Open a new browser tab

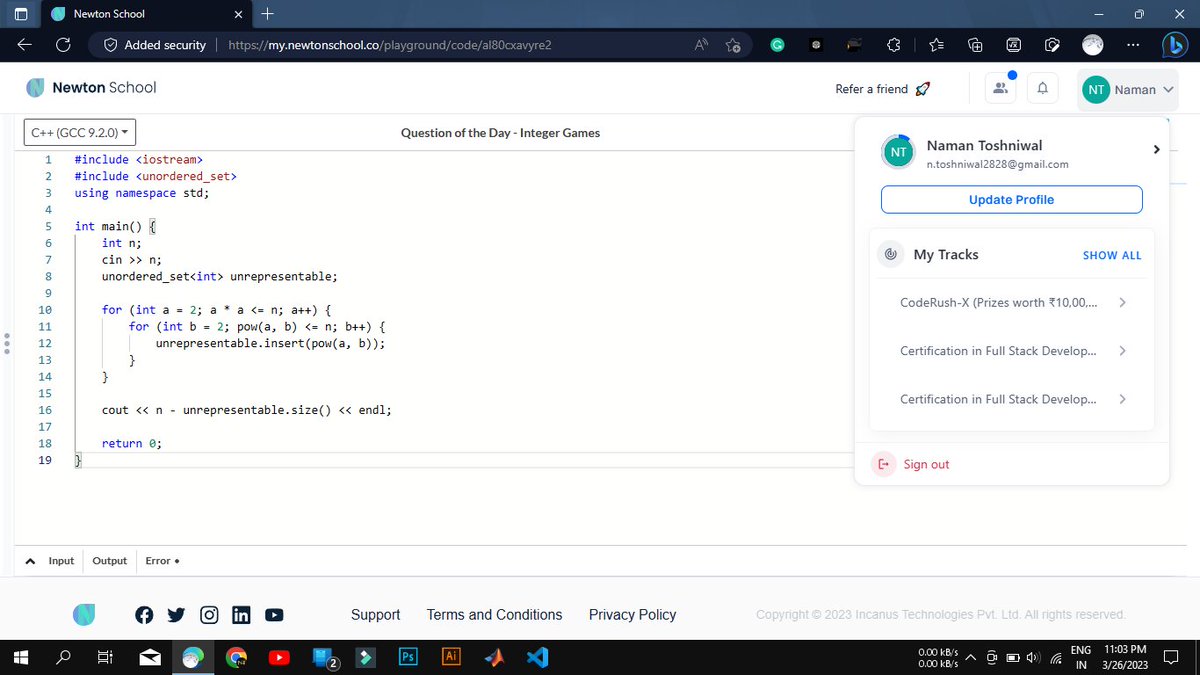267,14
